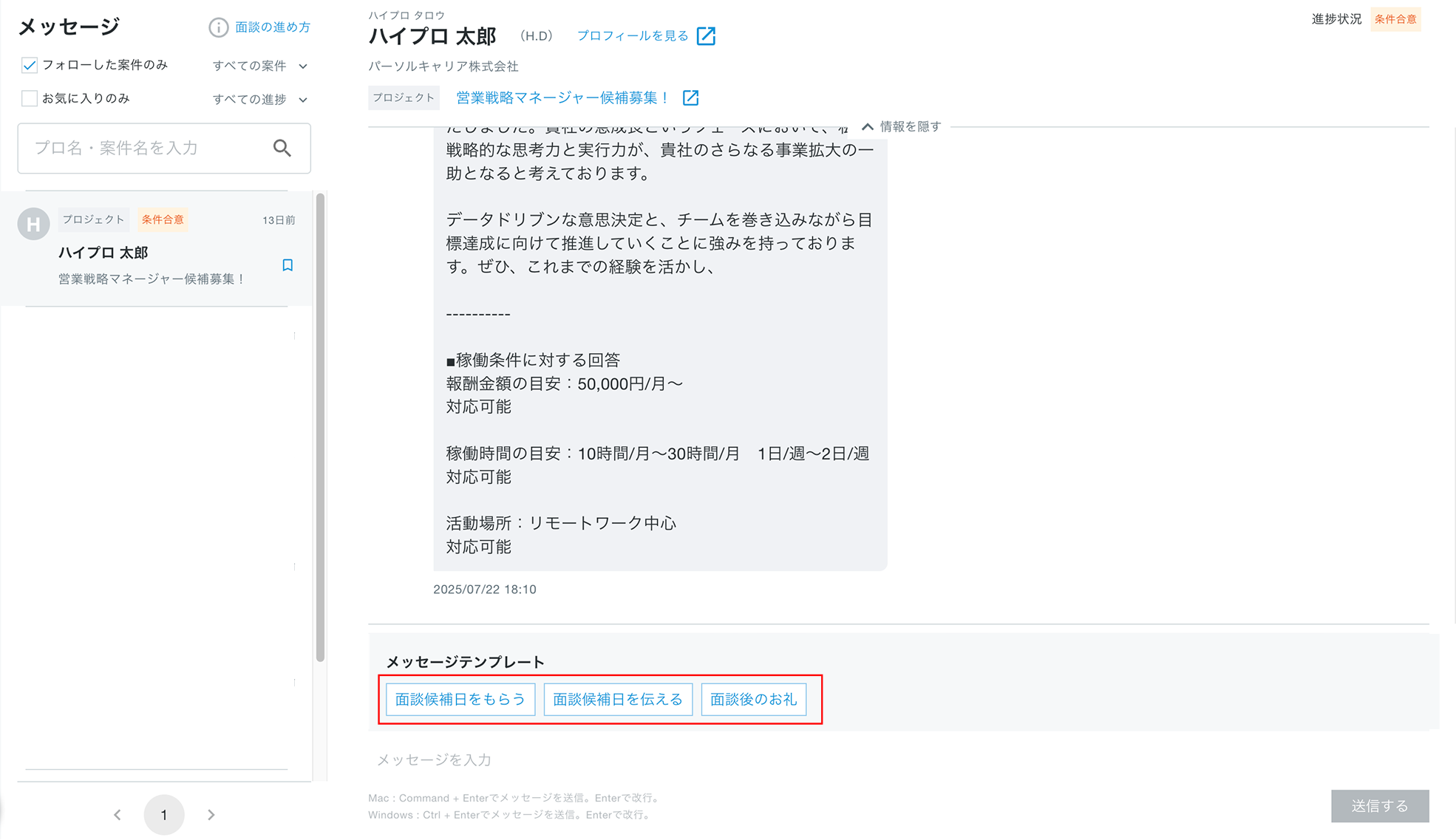Open the すべての進捗 dropdown
Image resolution: width=1456 pixels, height=840 pixels.
point(259,99)
